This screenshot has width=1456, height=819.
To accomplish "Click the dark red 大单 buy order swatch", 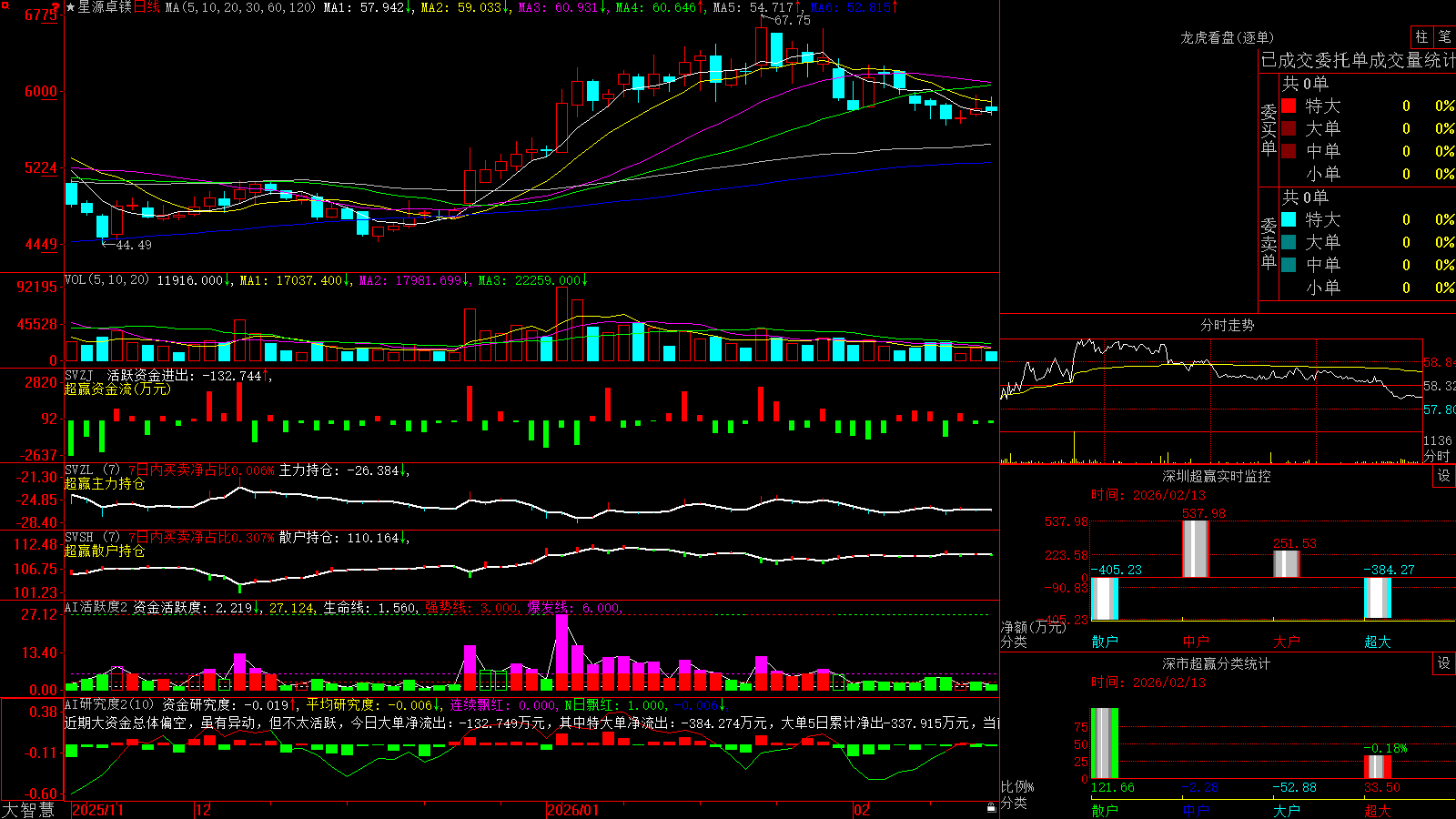I will [1289, 128].
